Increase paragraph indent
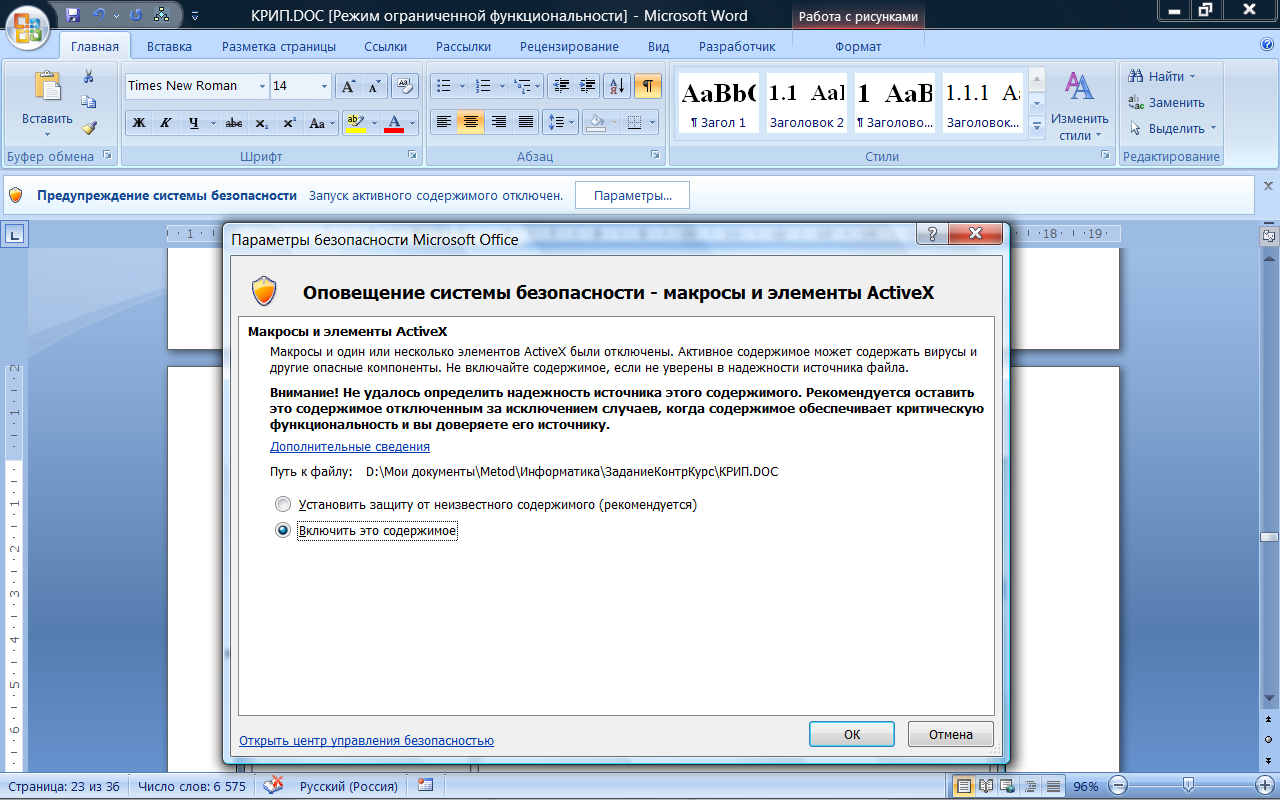 587,86
